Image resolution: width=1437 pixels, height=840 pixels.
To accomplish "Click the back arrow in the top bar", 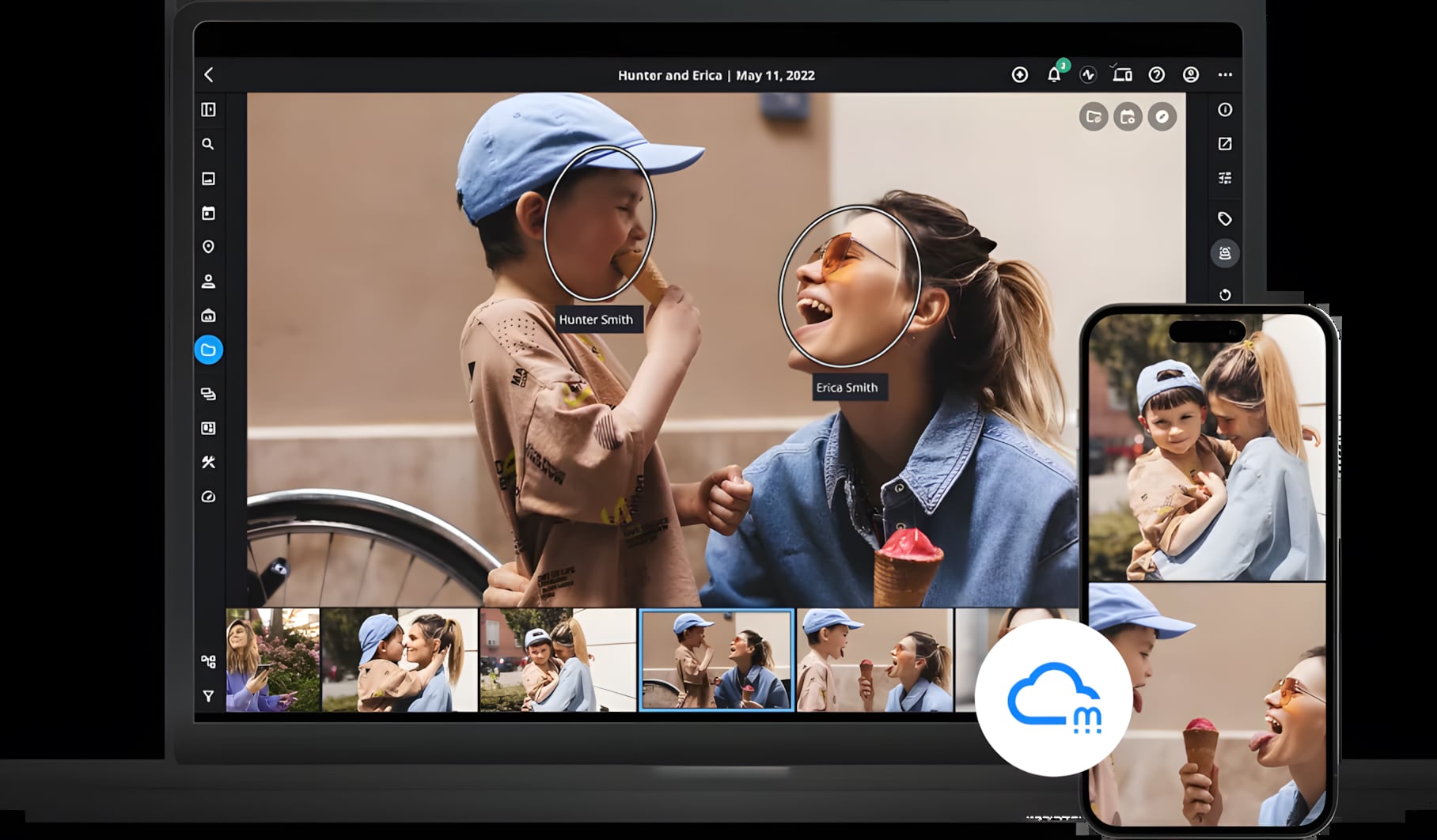I will pos(209,75).
